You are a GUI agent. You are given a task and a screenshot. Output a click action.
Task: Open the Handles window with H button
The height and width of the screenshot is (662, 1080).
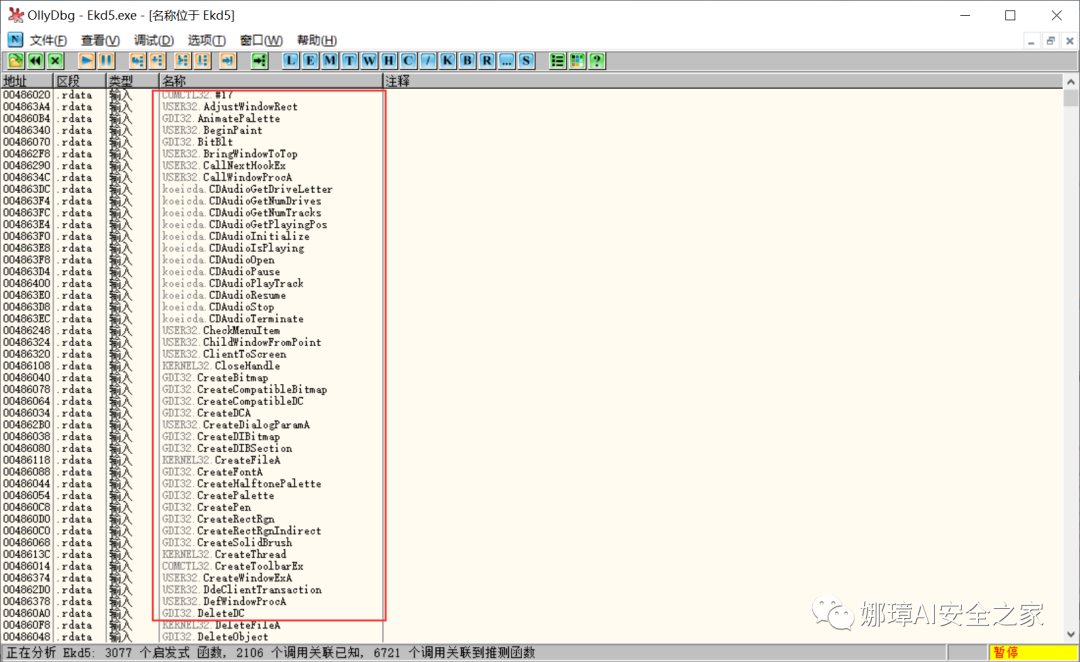388,61
